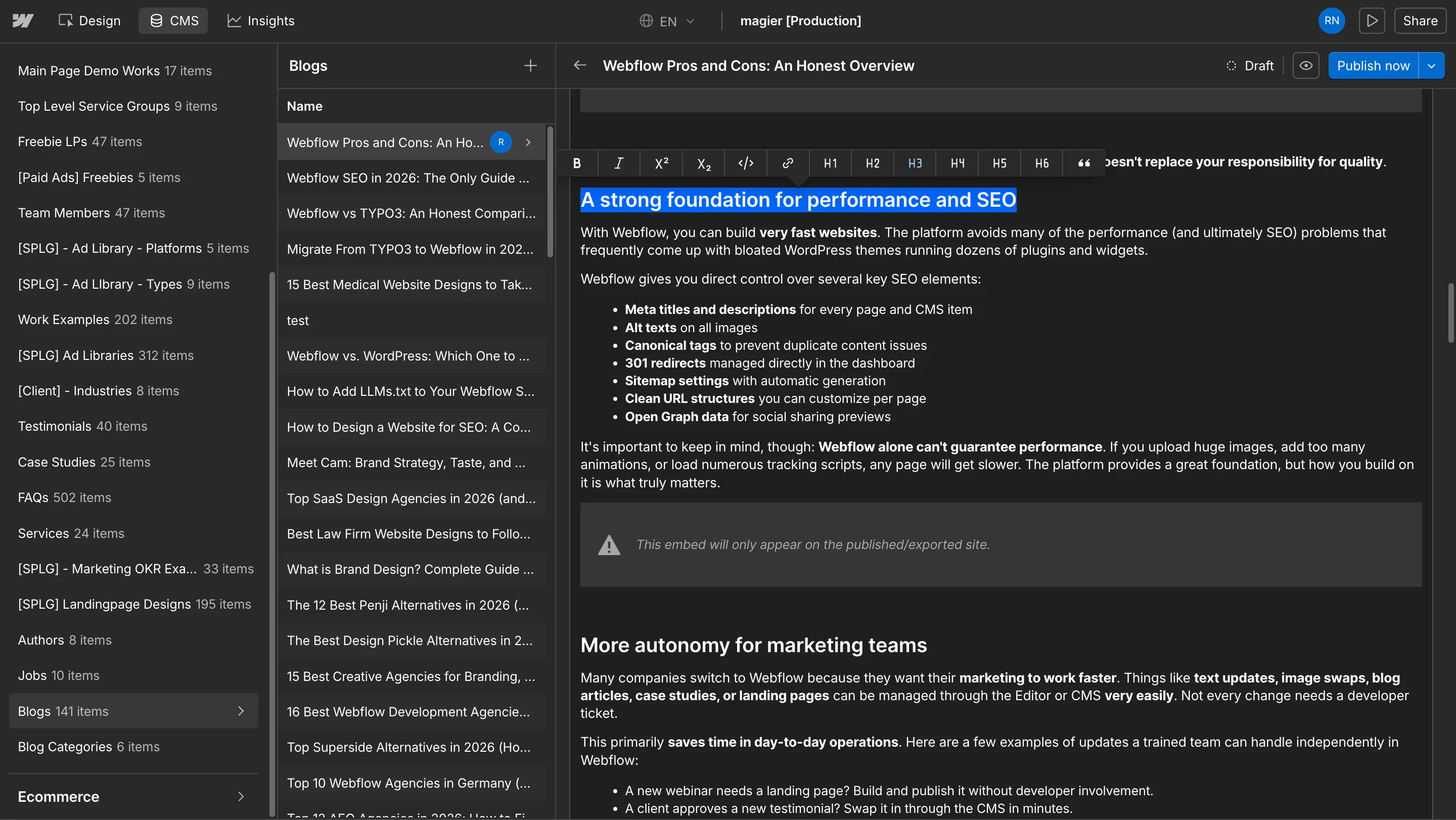Open 'How to Add LLMs.txt' blog item
Viewport: 1456px width, 820px height.
click(412, 392)
